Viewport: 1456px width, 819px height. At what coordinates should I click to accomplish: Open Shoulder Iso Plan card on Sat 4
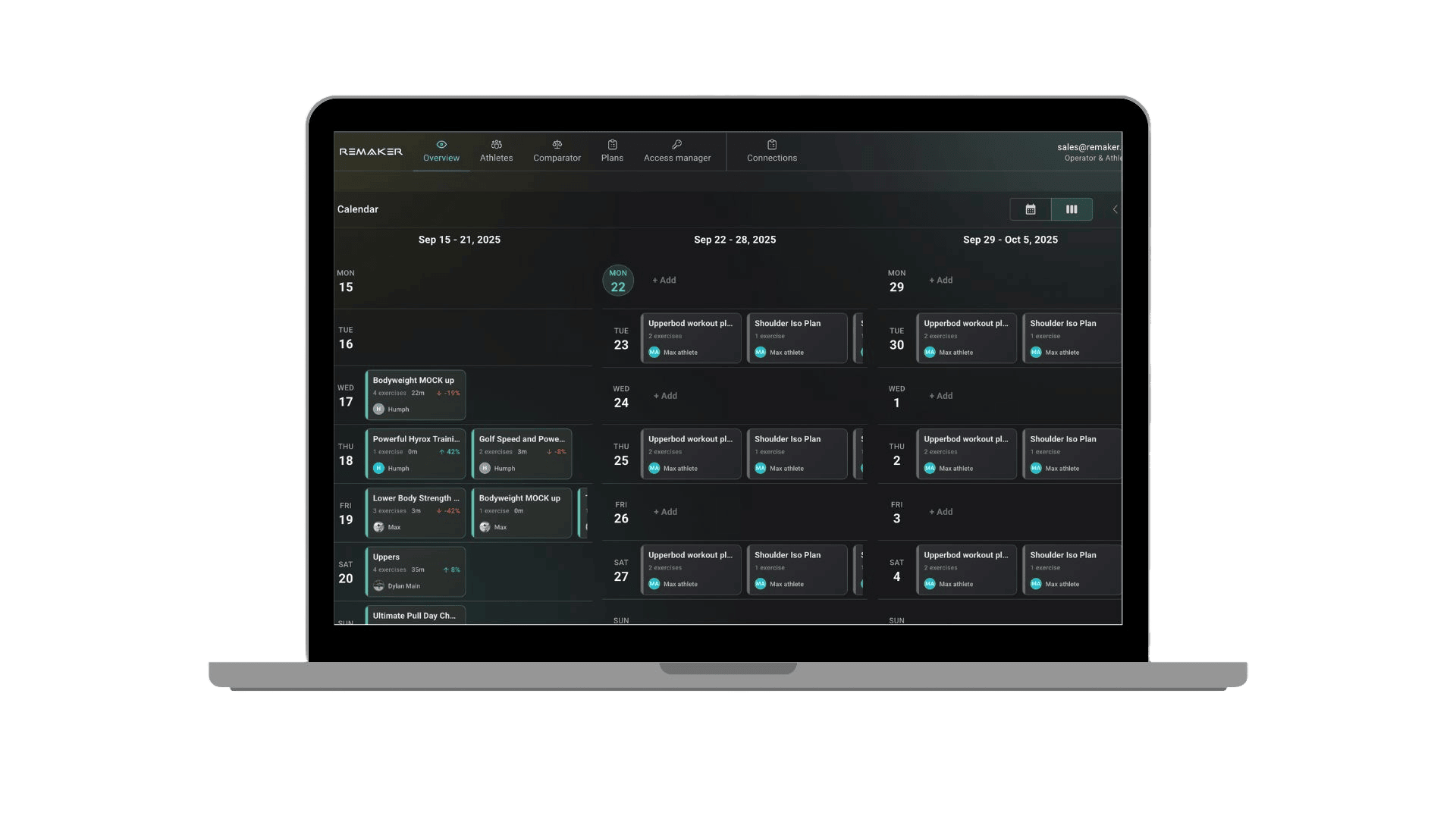pos(1072,570)
